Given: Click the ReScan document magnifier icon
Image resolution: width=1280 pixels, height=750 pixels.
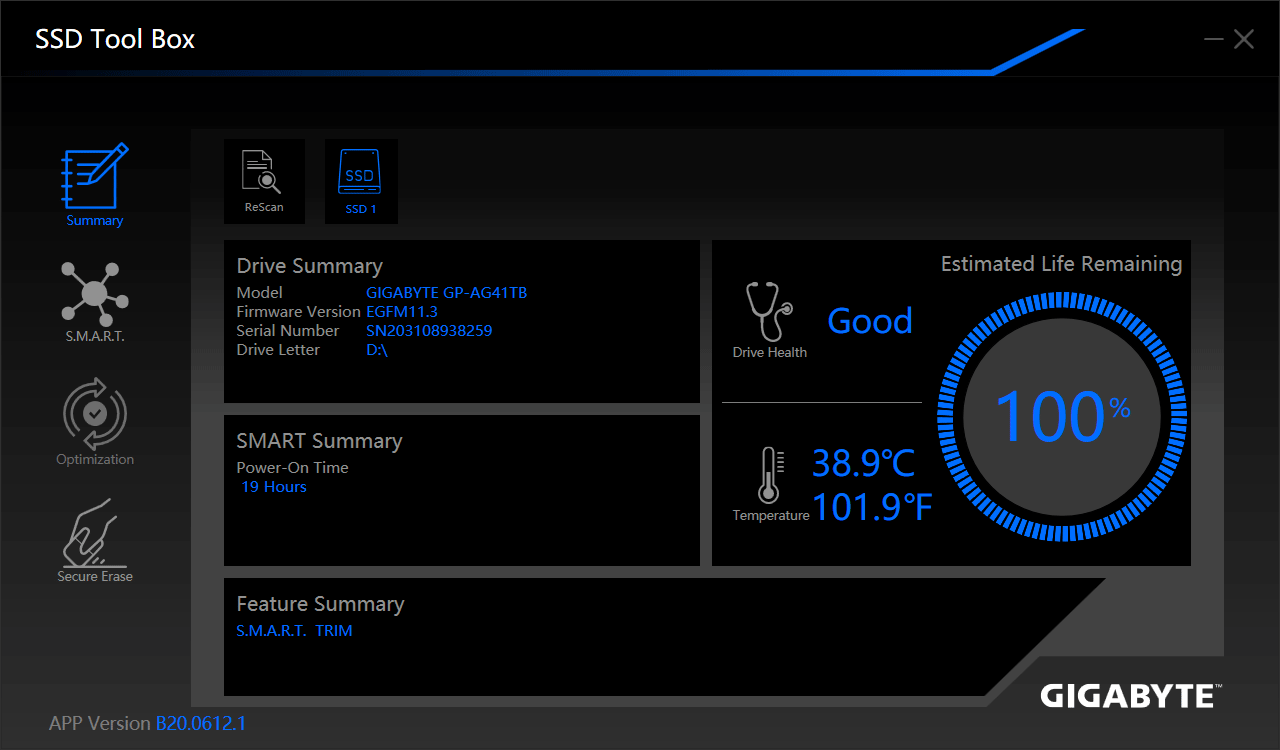Looking at the screenshot, I should tap(262, 171).
